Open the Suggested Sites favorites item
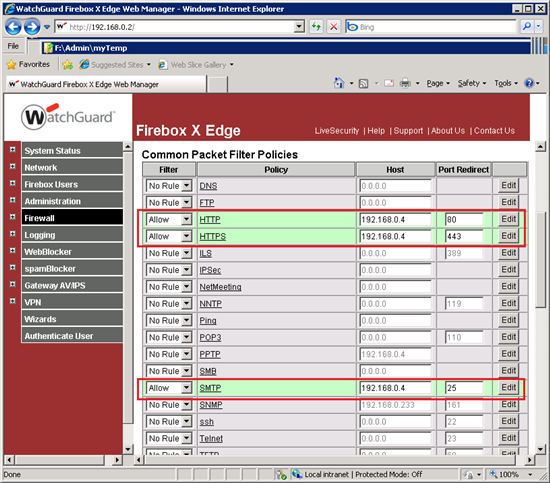 tap(115, 65)
